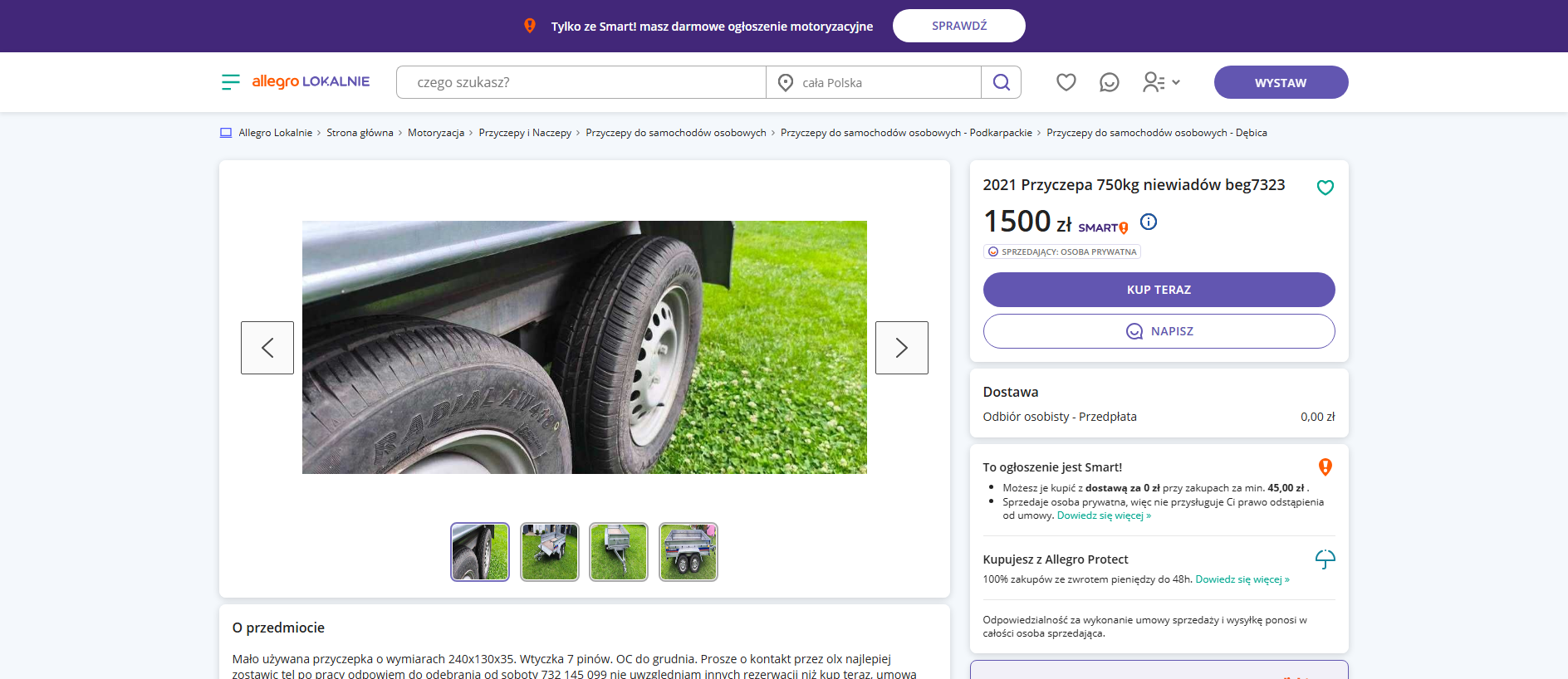Click the '1500 zł' price
The image size is (1568, 679).
pyautogui.click(x=1027, y=222)
